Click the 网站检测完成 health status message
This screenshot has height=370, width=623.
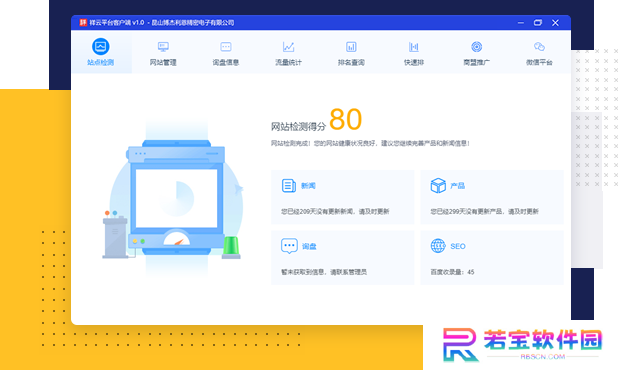tap(370, 143)
